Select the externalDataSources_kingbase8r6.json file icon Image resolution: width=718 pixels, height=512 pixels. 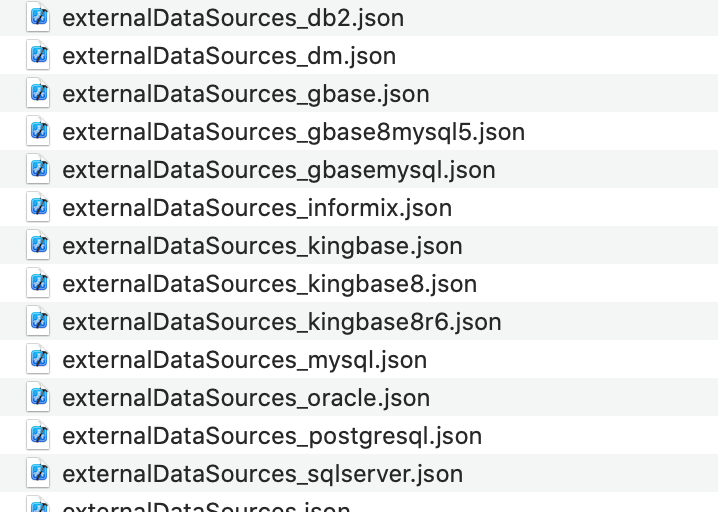(39, 321)
